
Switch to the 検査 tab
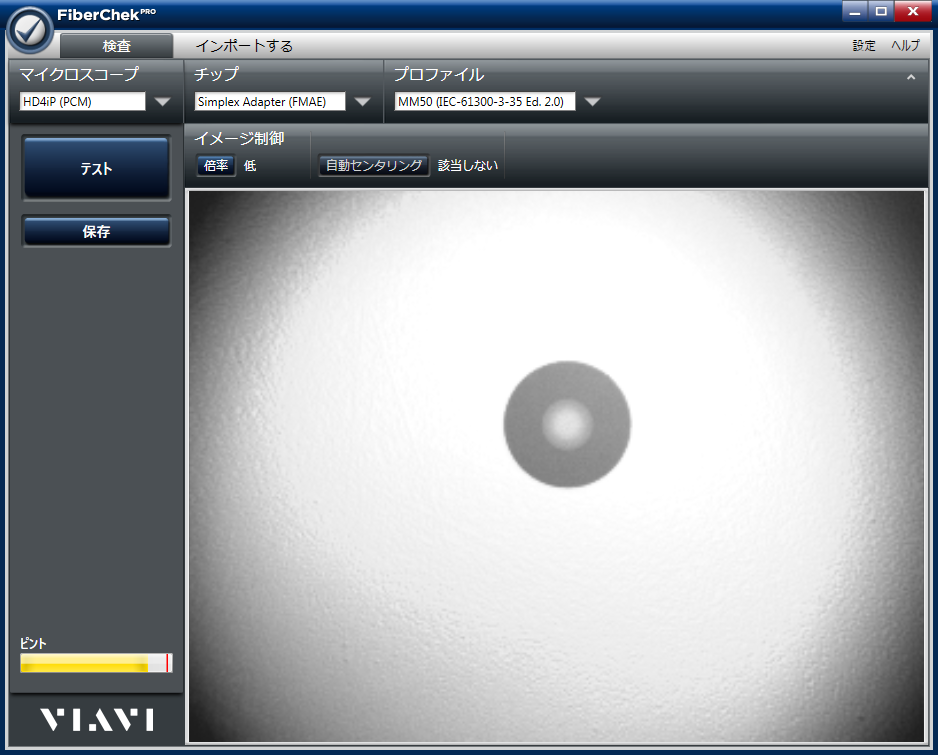pos(117,45)
